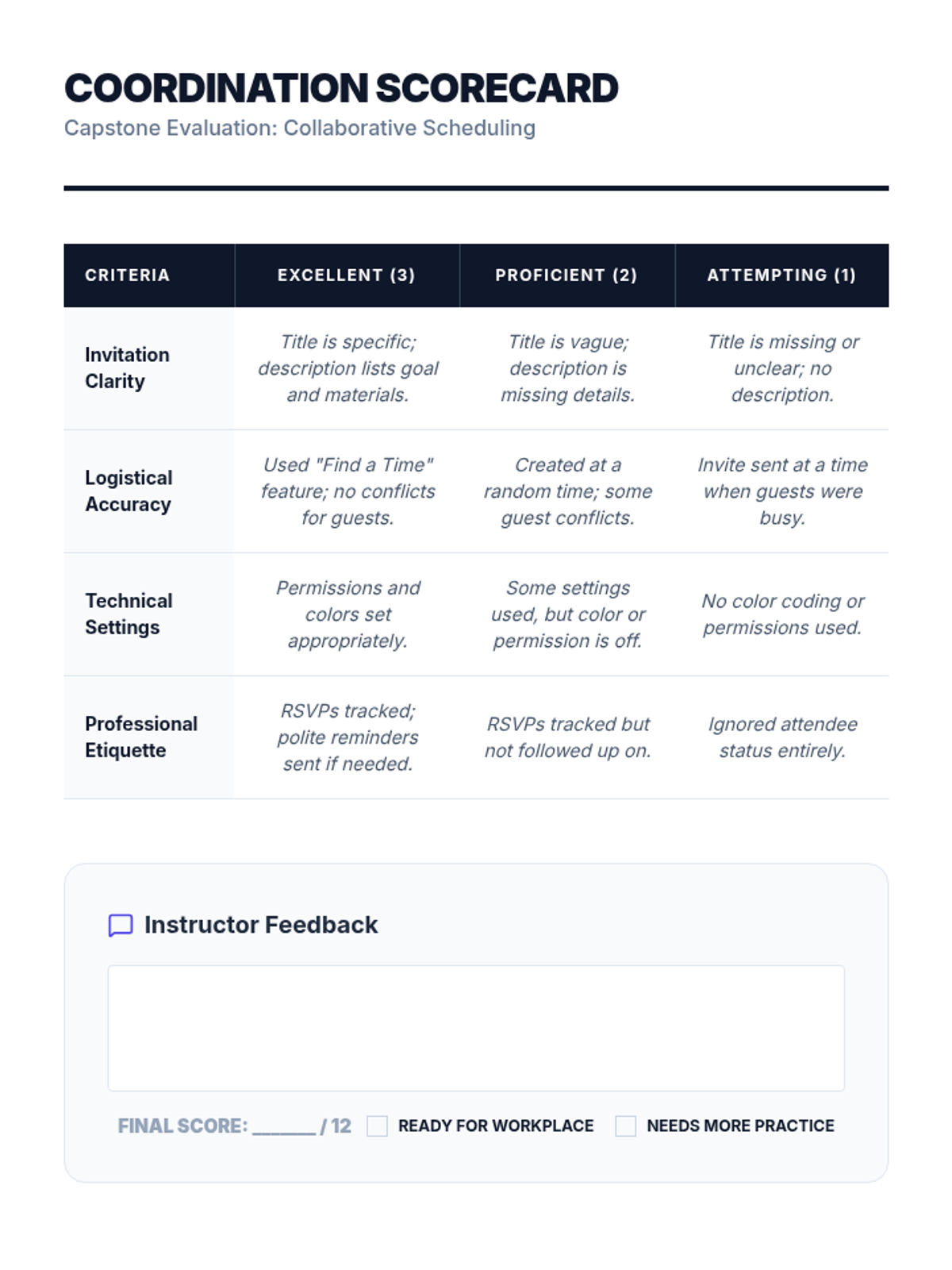Click the Proficient (2) column header
This screenshot has height=1270, width=952.
(566, 275)
